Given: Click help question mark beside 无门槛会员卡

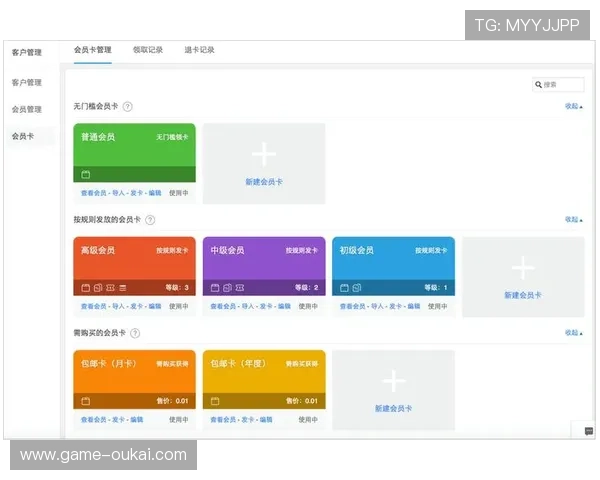Looking at the screenshot, I should (128, 106).
